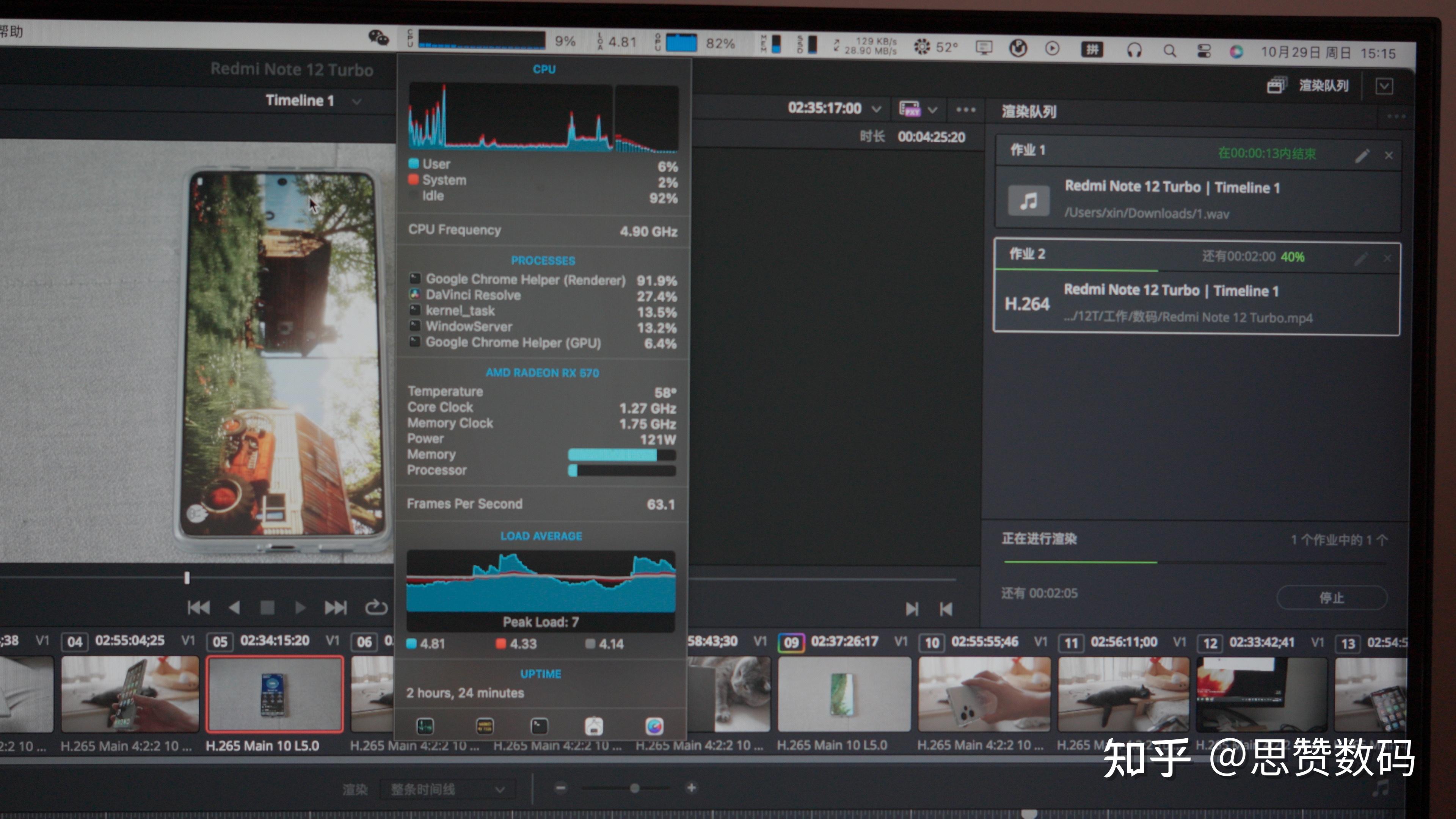Select clip 11 sleeping cat thumbnail
1456x819 pixels.
1123,694
